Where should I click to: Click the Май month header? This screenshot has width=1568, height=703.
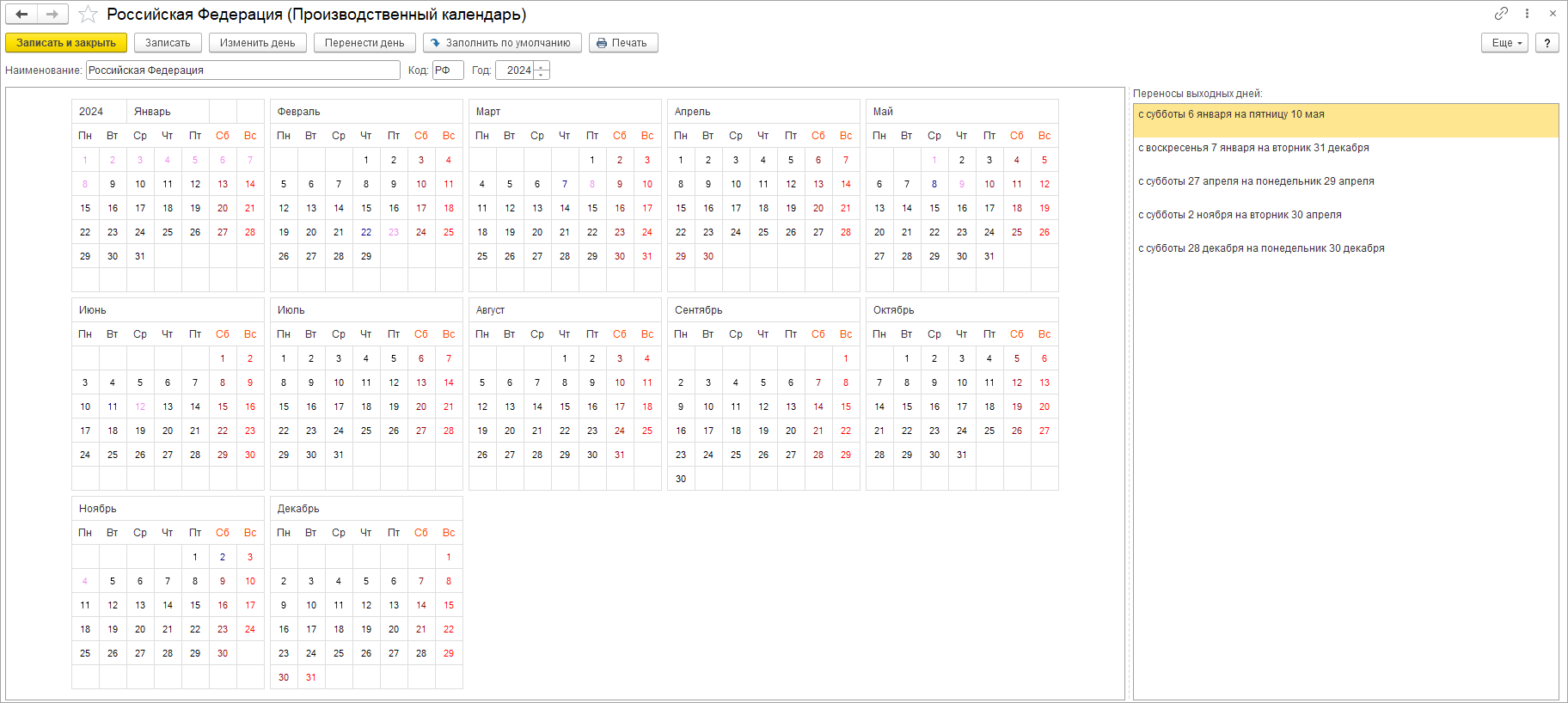point(963,112)
